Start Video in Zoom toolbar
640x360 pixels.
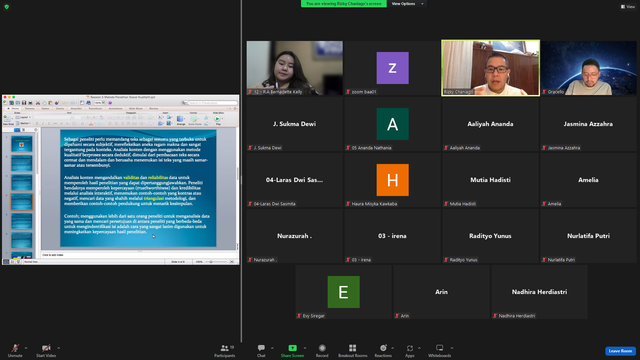click(46, 350)
